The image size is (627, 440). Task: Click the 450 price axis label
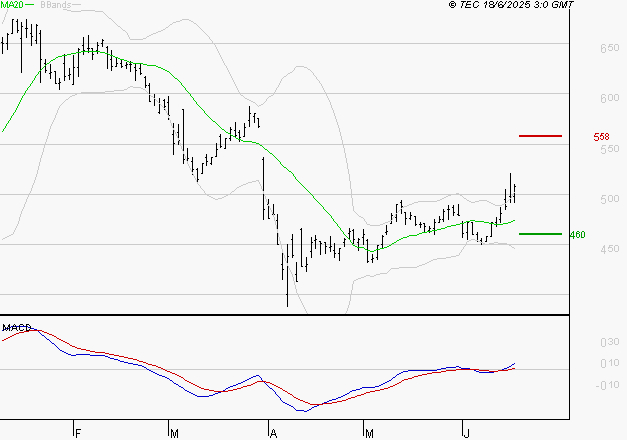610,249
